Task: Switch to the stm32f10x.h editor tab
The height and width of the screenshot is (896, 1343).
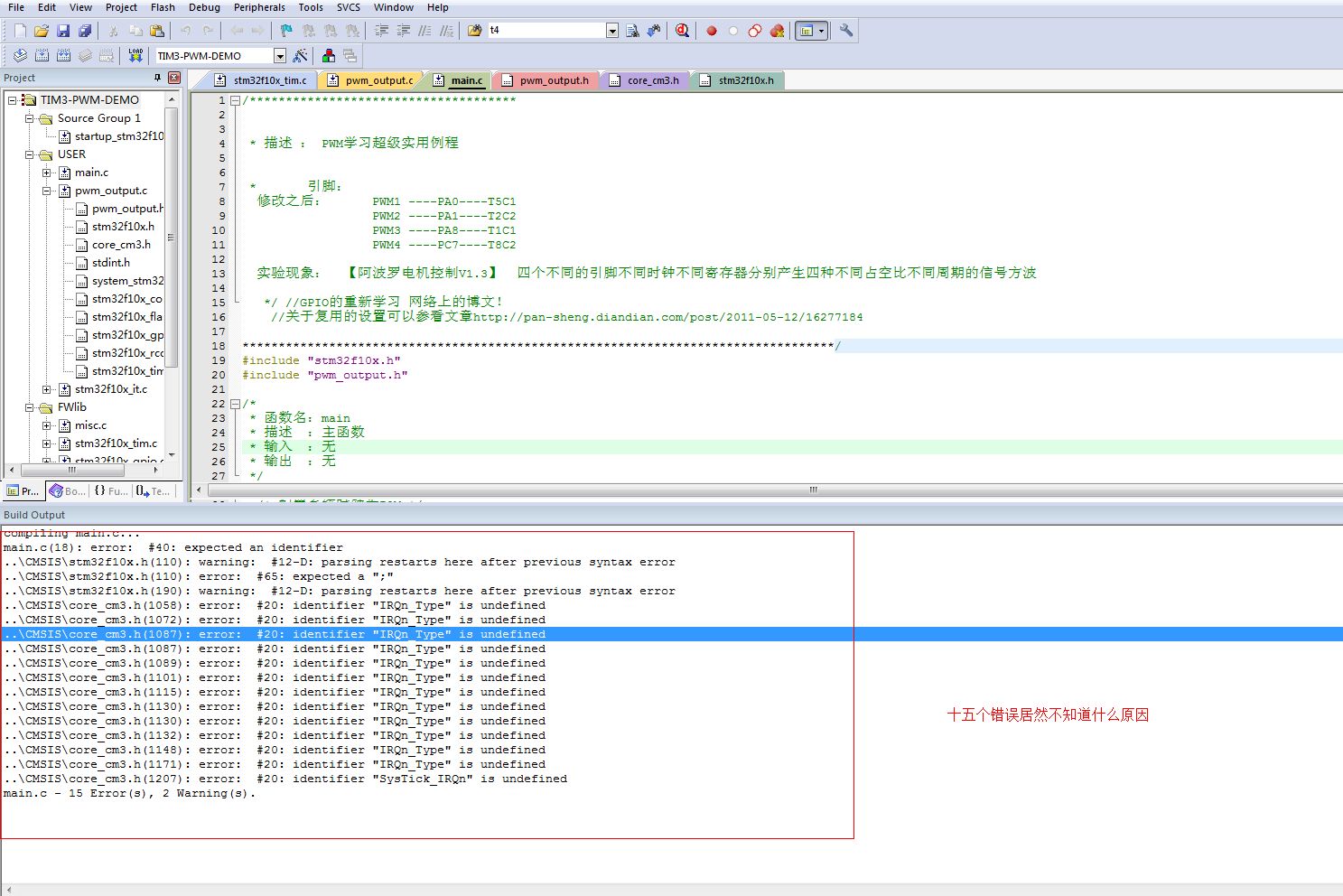Action: [738, 80]
